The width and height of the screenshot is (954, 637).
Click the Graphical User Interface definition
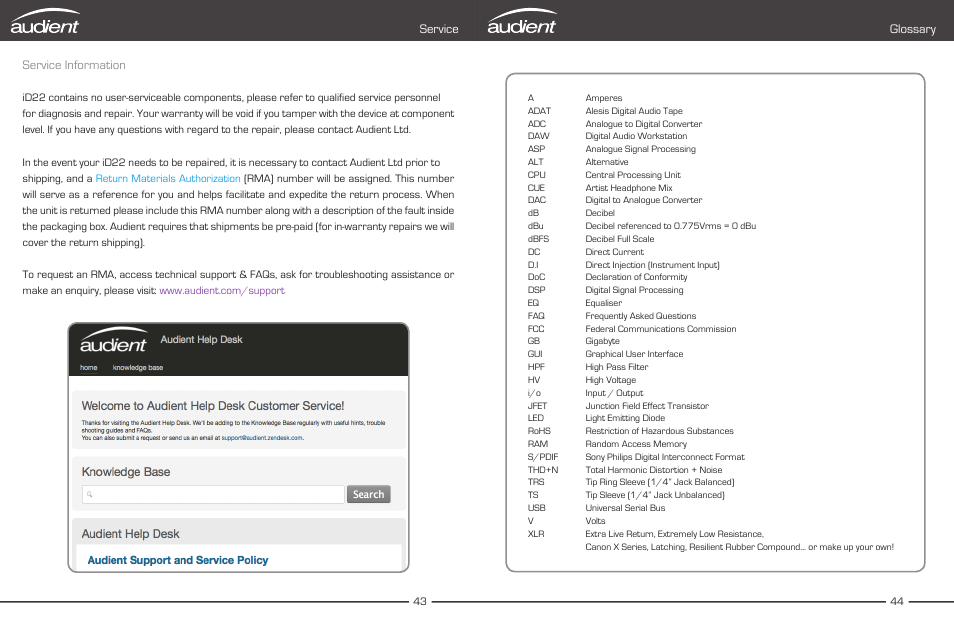tap(634, 353)
